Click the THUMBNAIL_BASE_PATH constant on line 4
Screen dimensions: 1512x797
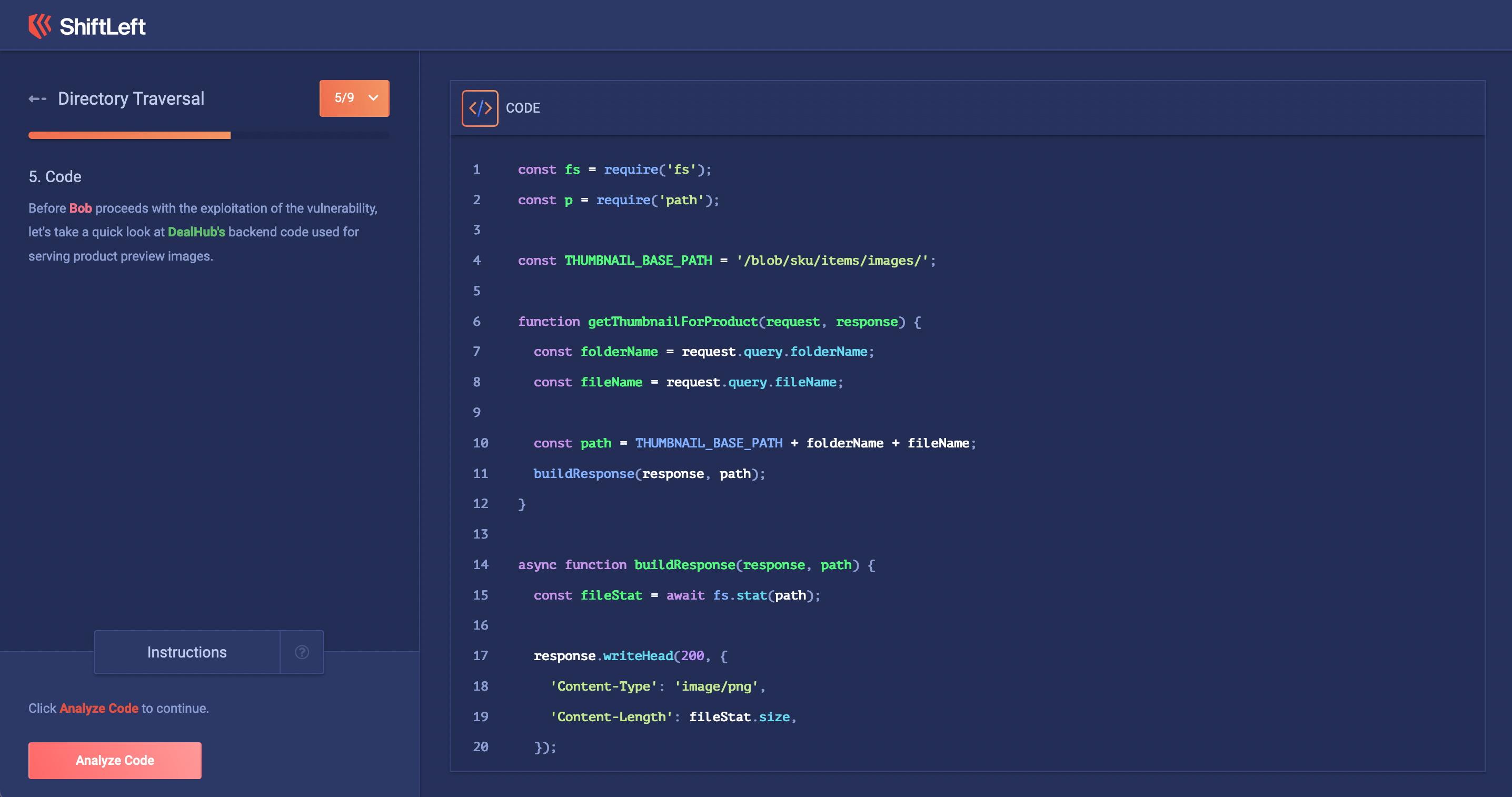pyautogui.click(x=638, y=260)
